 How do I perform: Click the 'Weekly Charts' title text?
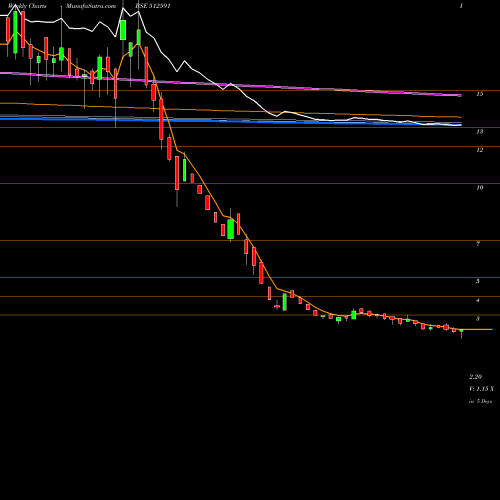point(27,6)
